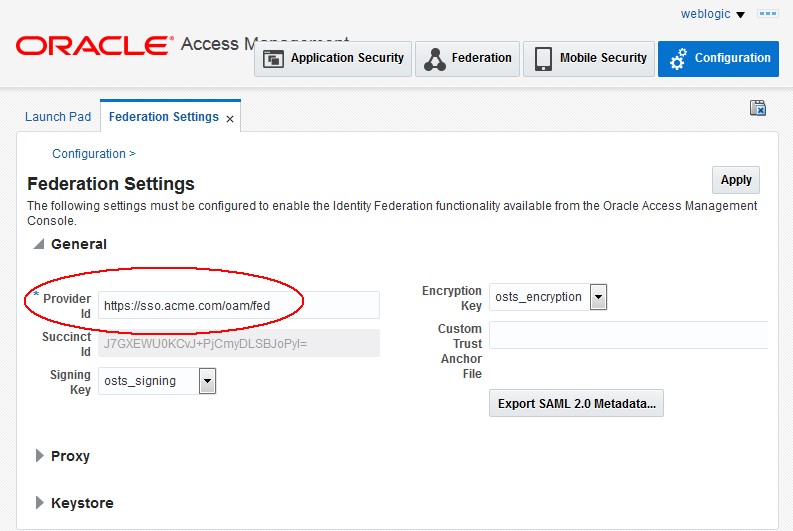
Task: Click the dotted options icon beside weblogic
Action: 768,14
